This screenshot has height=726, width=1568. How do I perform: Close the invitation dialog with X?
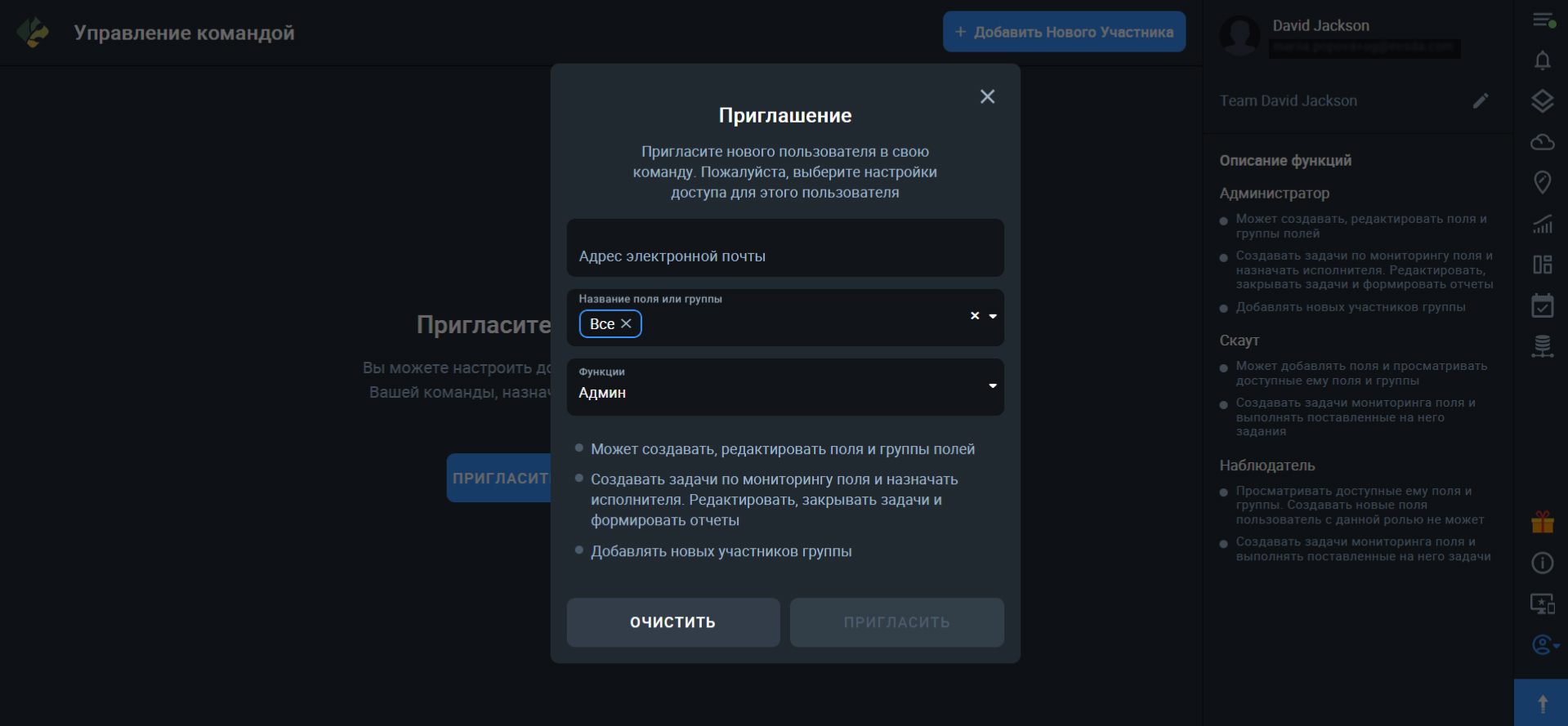[987, 97]
